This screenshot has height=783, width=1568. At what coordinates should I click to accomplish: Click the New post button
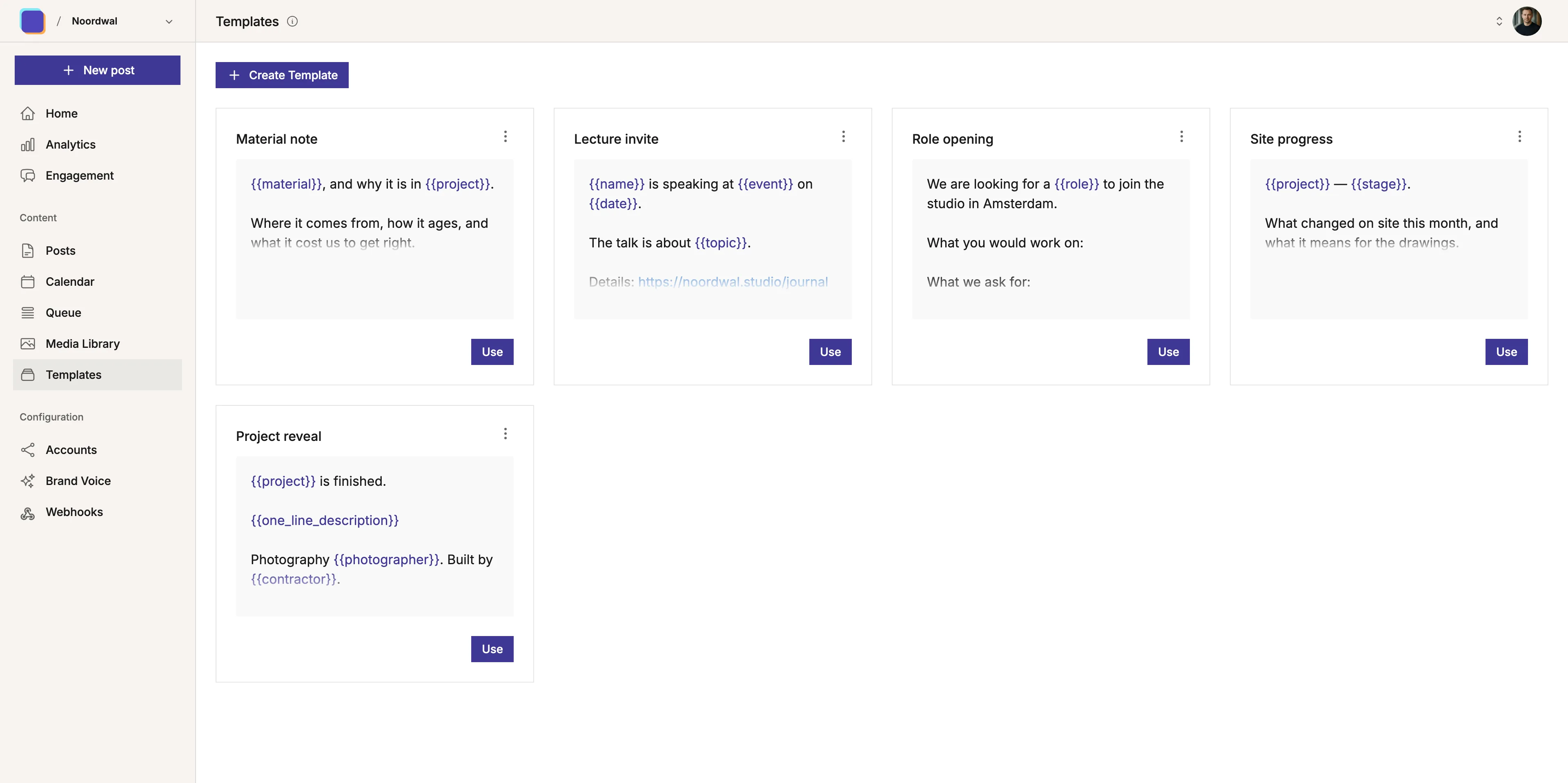[98, 70]
